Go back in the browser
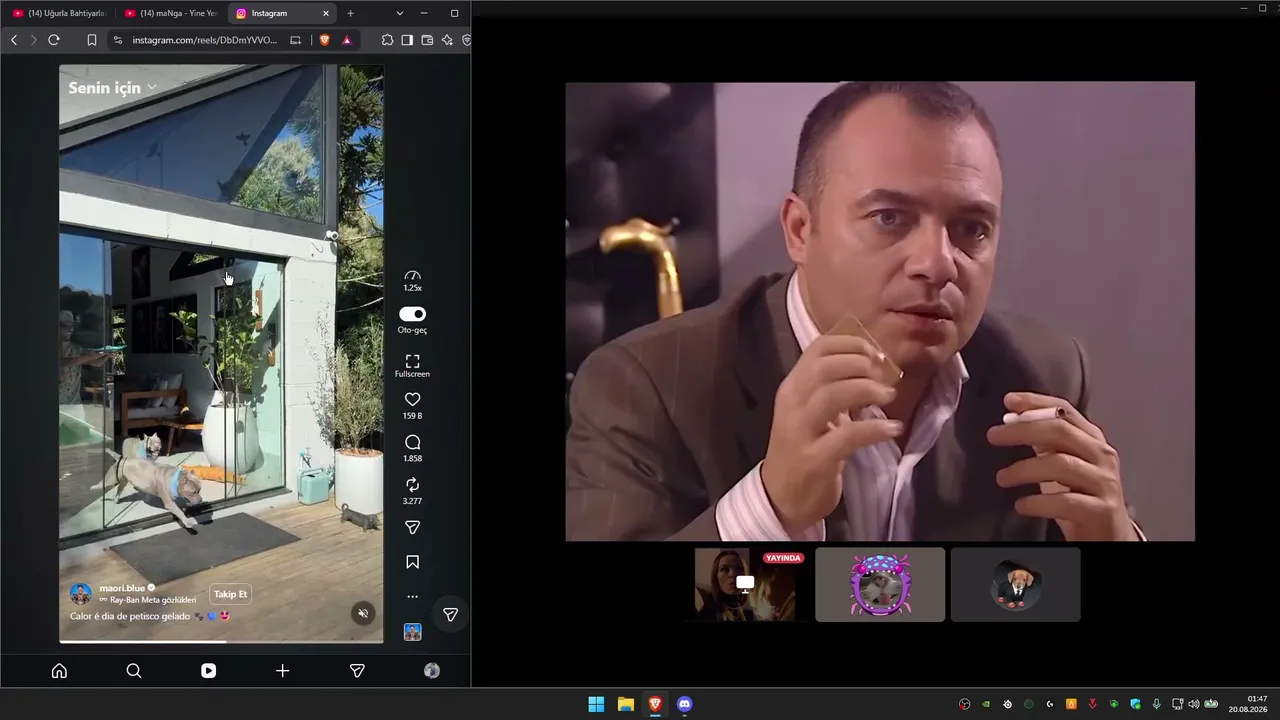This screenshot has height=720, width=1280. pos(14,40)
